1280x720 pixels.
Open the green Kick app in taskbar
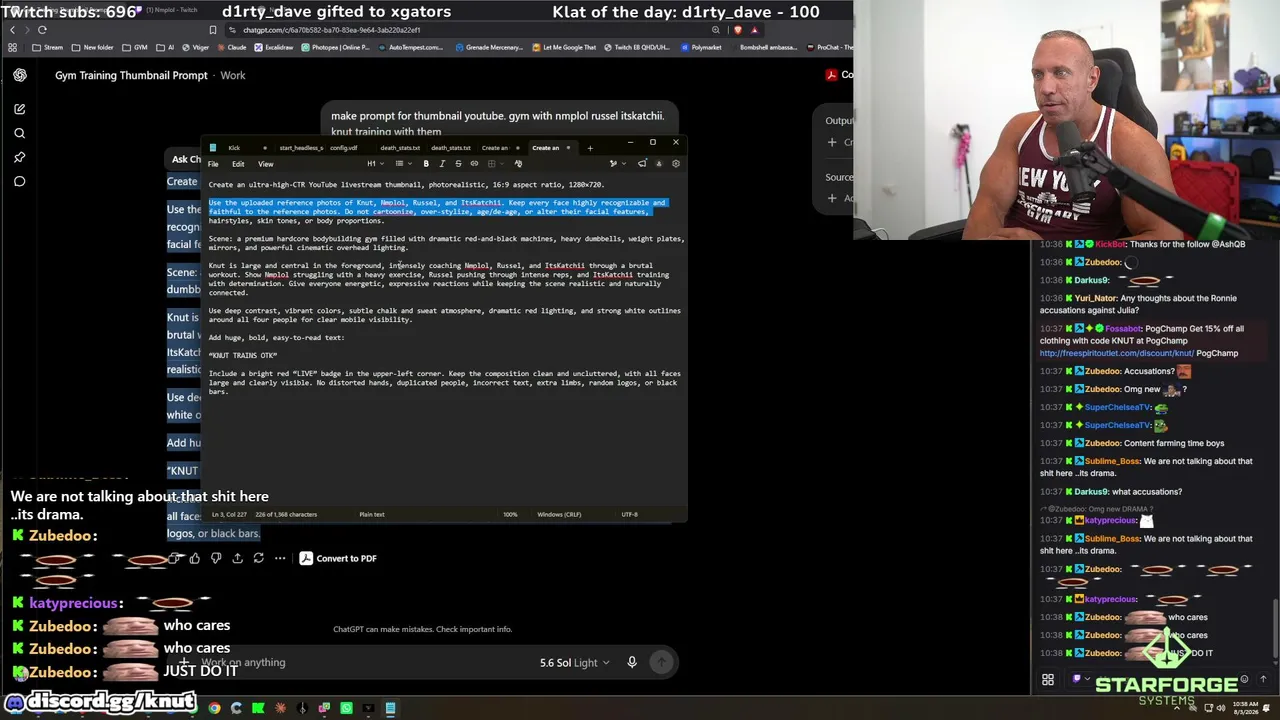[258, 708]
